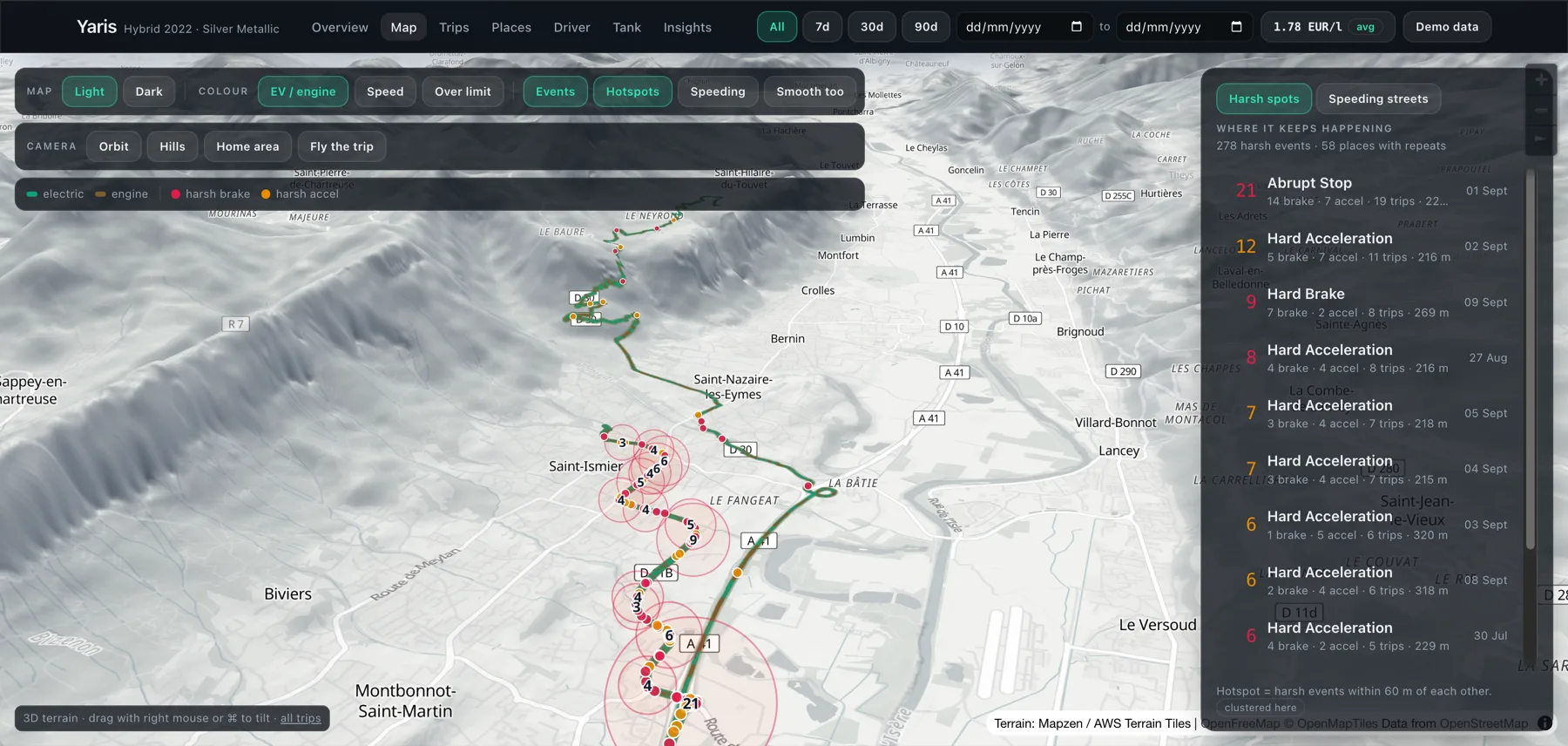Select the hotspot marker labeled 9 on map
The height and width of the screenshot is (746, 1568).
(x=693, y=540)
